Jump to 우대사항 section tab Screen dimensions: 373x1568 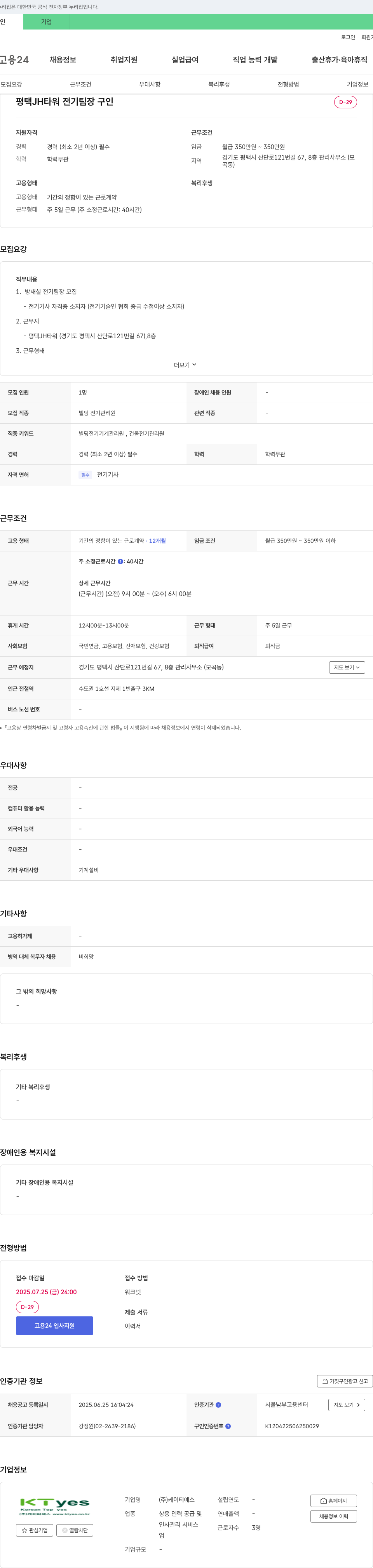(149, 85)
